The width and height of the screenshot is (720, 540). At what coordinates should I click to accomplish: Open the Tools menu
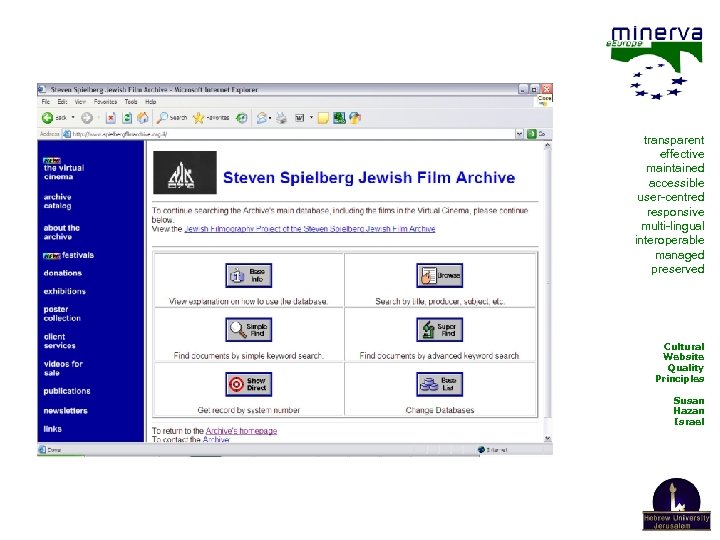click(131, 102)
